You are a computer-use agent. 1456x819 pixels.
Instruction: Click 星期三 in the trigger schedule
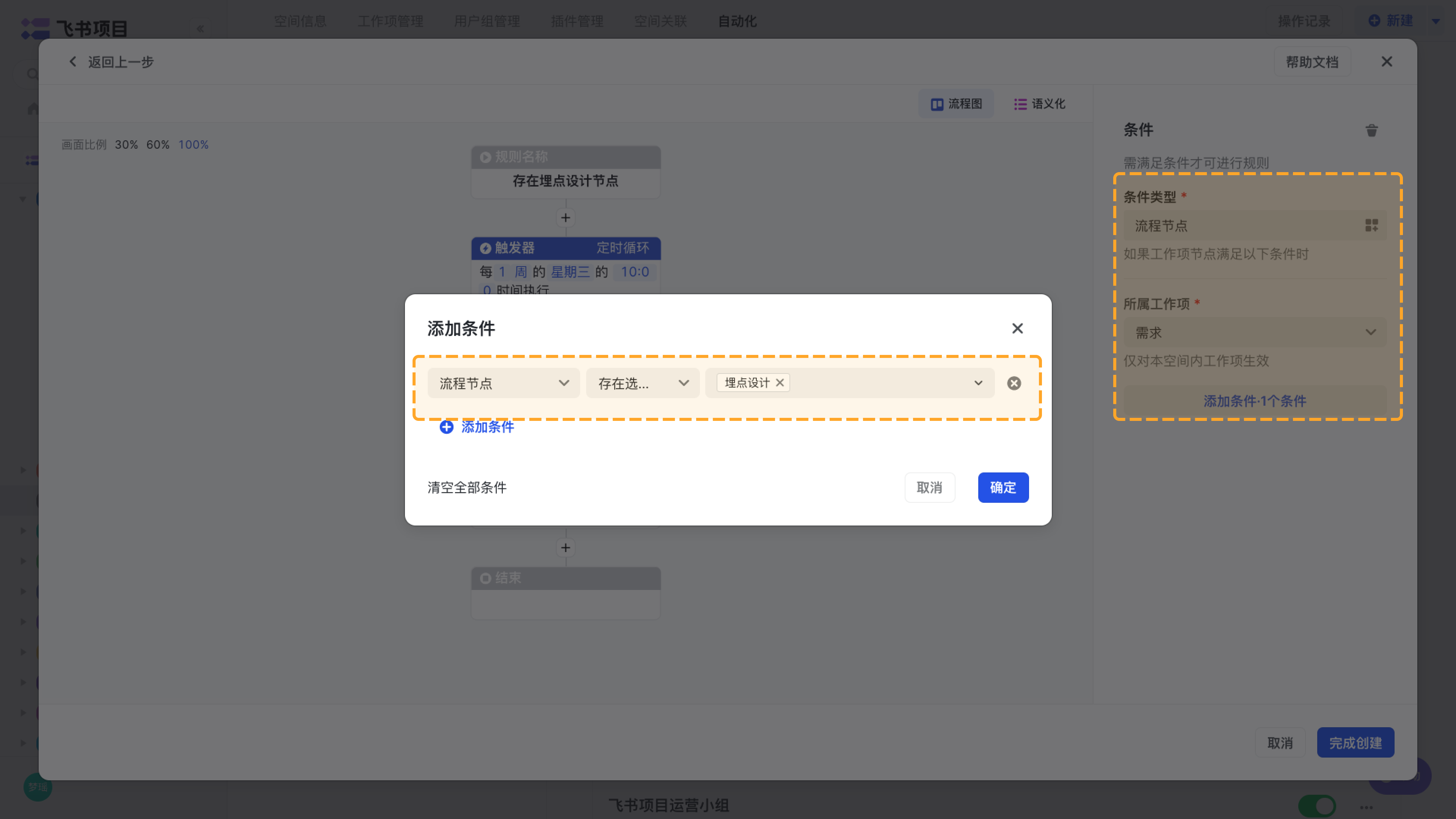coord(570,272)
